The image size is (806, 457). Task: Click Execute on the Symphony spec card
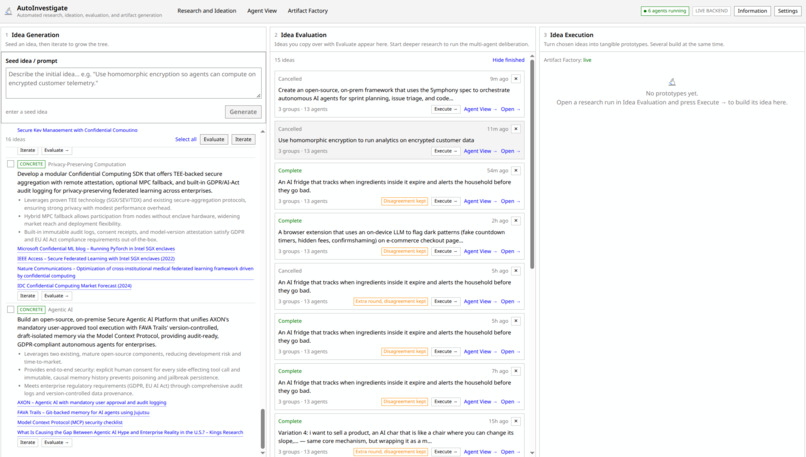click(x=445, y=109)
